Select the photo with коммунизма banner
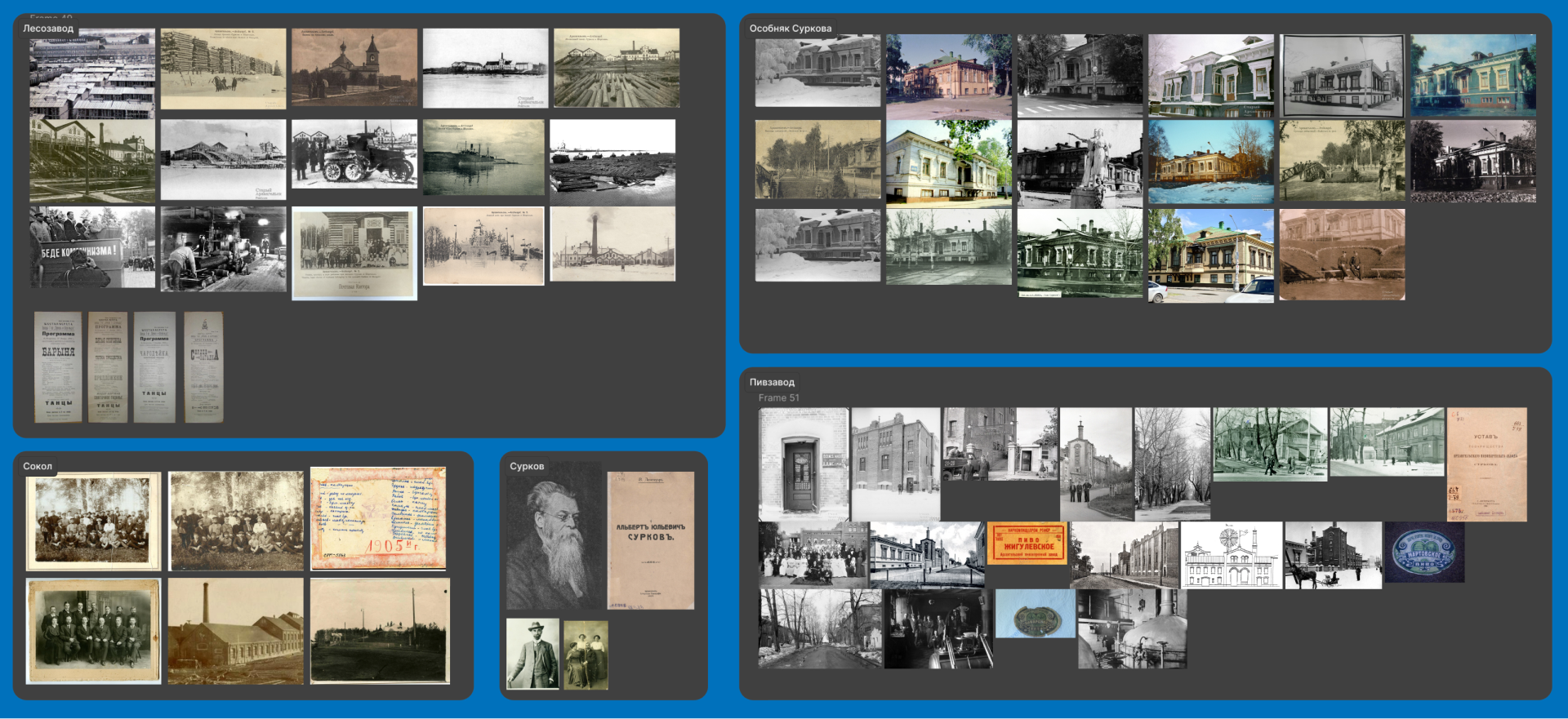The image size is (1568, 719). click(92, 247)
